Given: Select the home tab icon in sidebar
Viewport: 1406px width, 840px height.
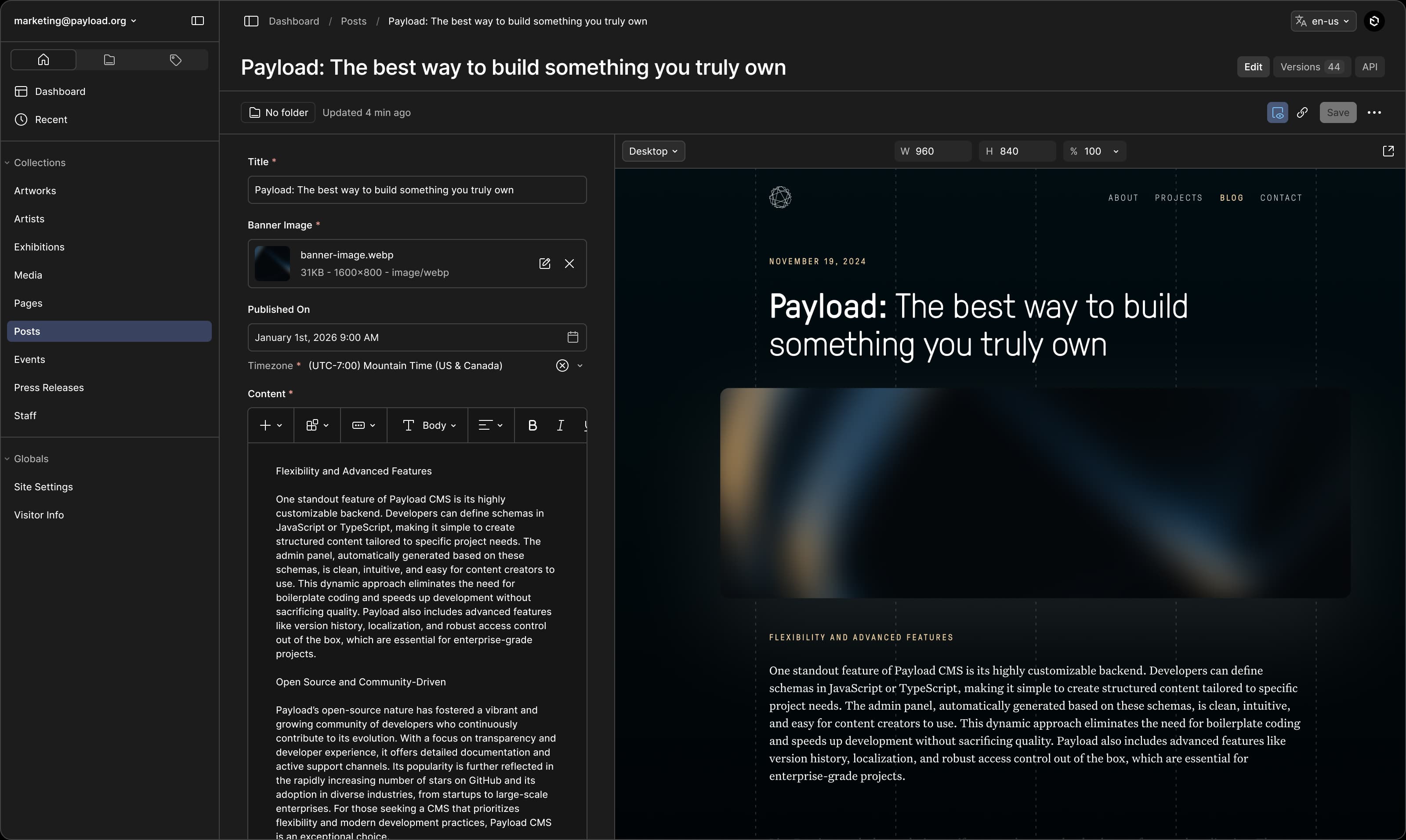Looking at the screenshot, I should (x=43, y=59).
